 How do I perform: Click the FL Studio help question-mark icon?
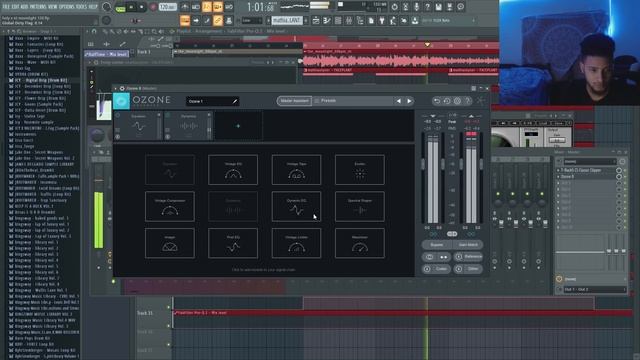427,7
